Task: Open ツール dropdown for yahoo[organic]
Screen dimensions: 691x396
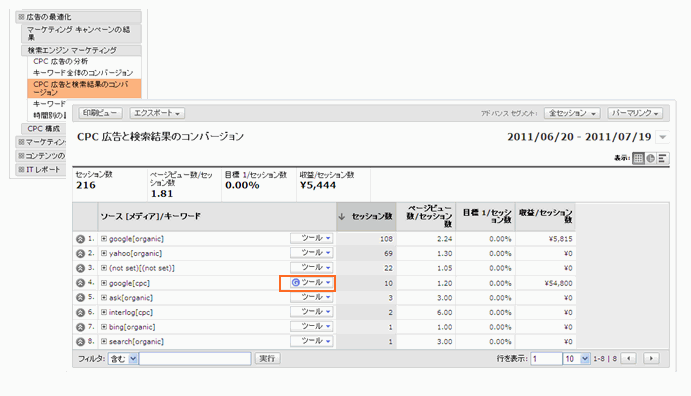Action: (x=312, y=253)
